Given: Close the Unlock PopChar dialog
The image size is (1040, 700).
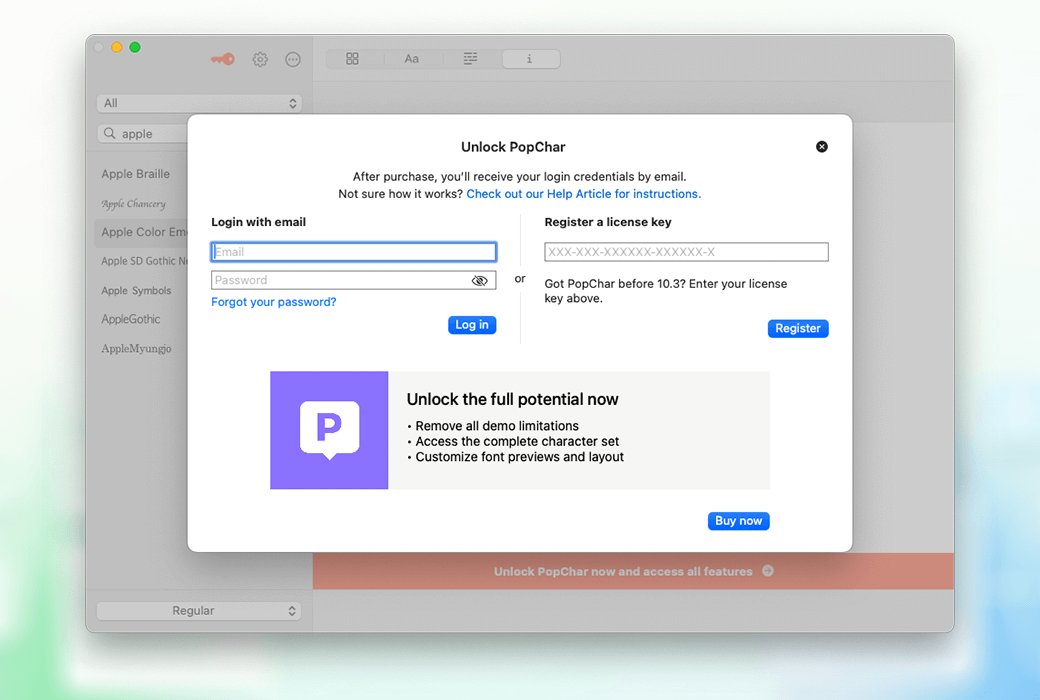Looking at the screenshot, I should (822, 147).
